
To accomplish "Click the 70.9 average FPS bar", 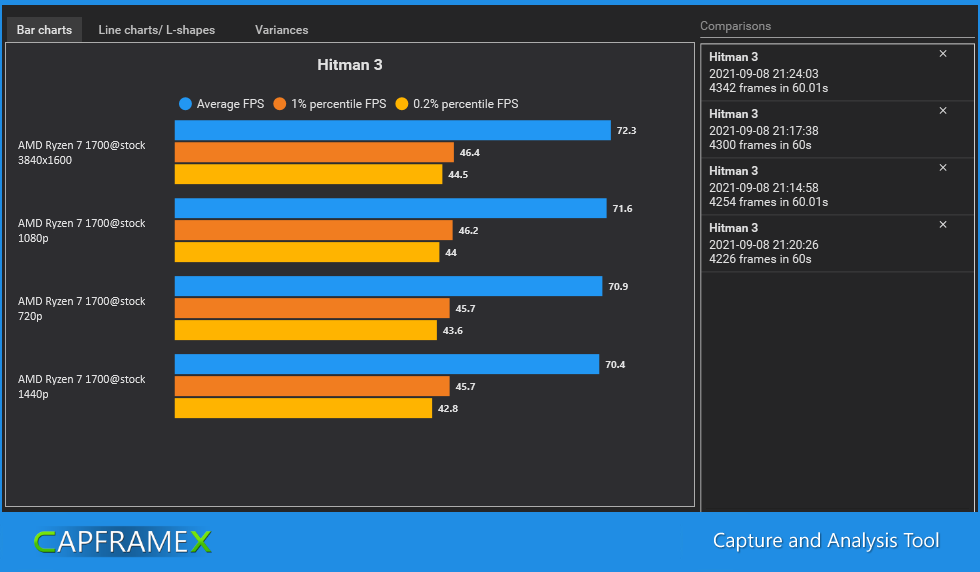I will click(388, 286).
